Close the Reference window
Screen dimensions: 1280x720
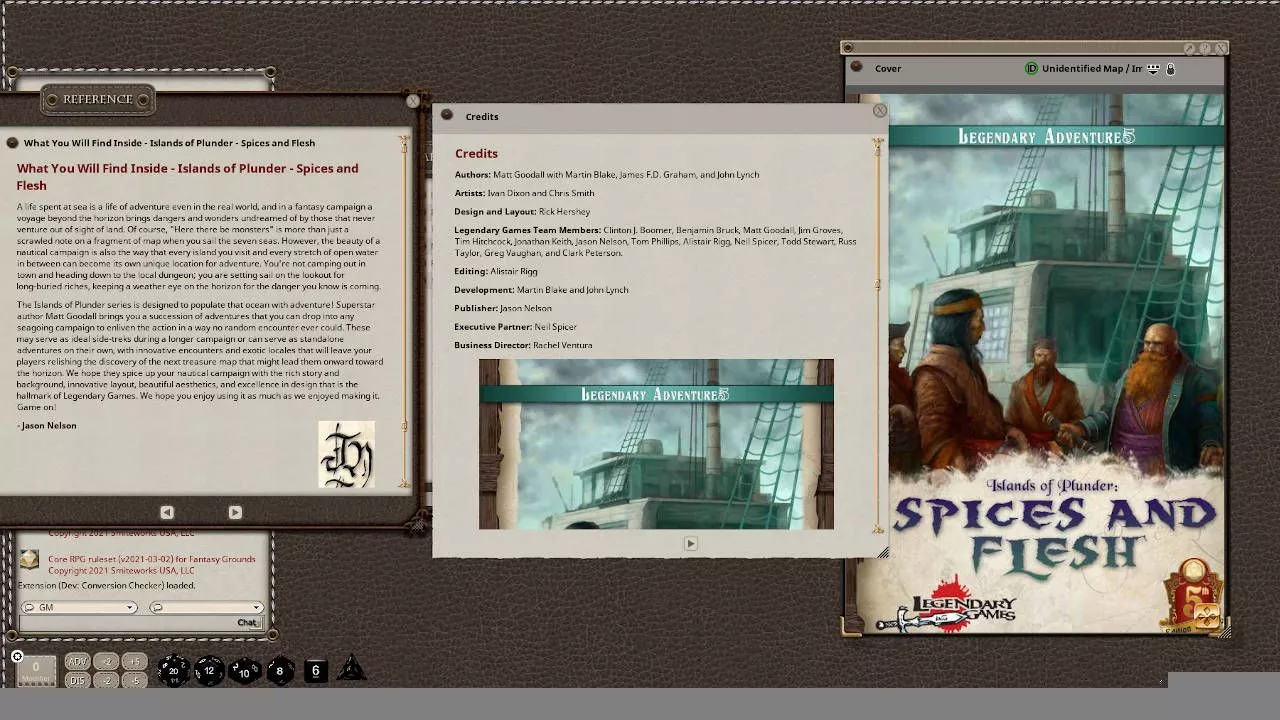[x=413, y=101]
